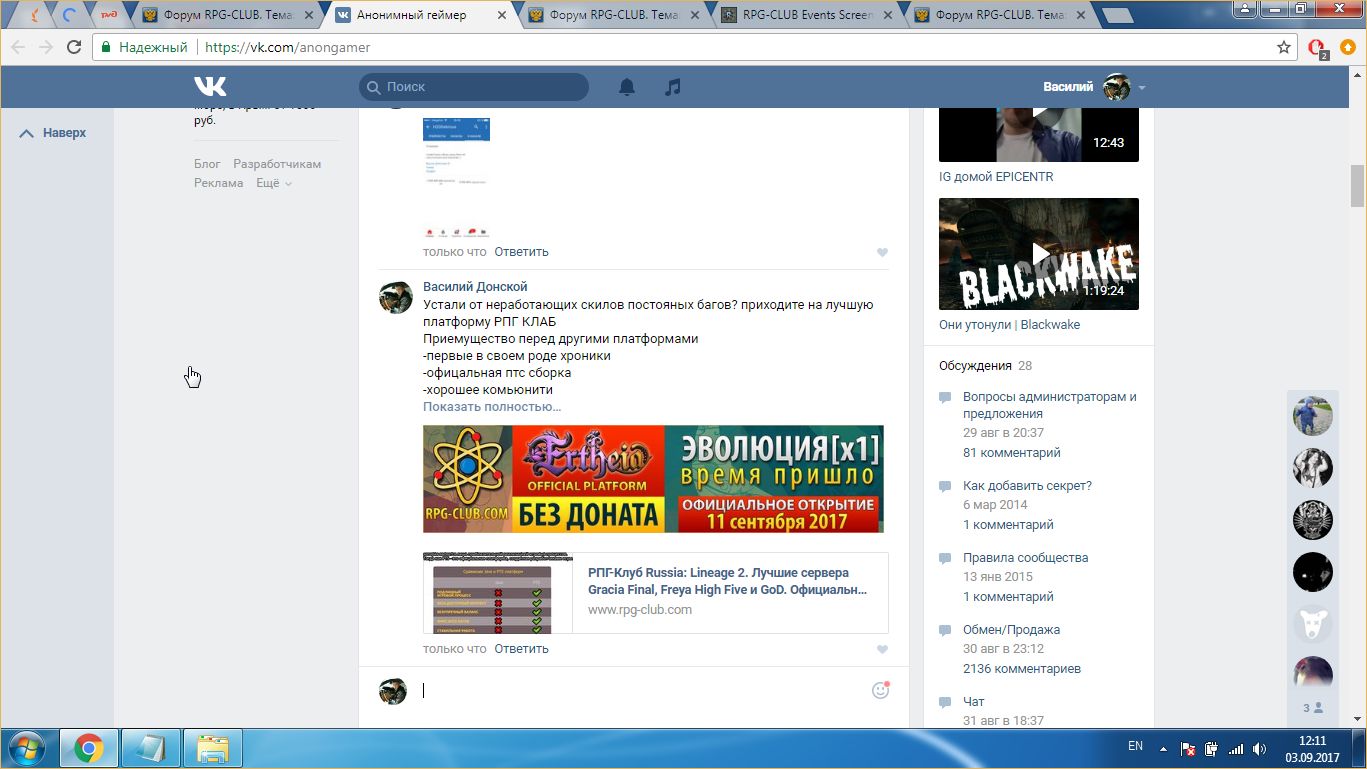Open the Они утонули | Blackwake title
The image size is (1367, 769).
point(1009,325)
